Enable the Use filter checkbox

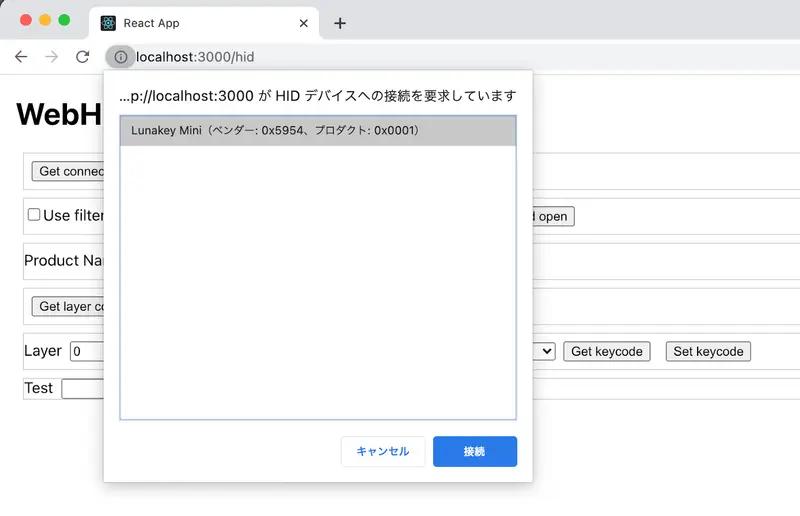(34, 214)
